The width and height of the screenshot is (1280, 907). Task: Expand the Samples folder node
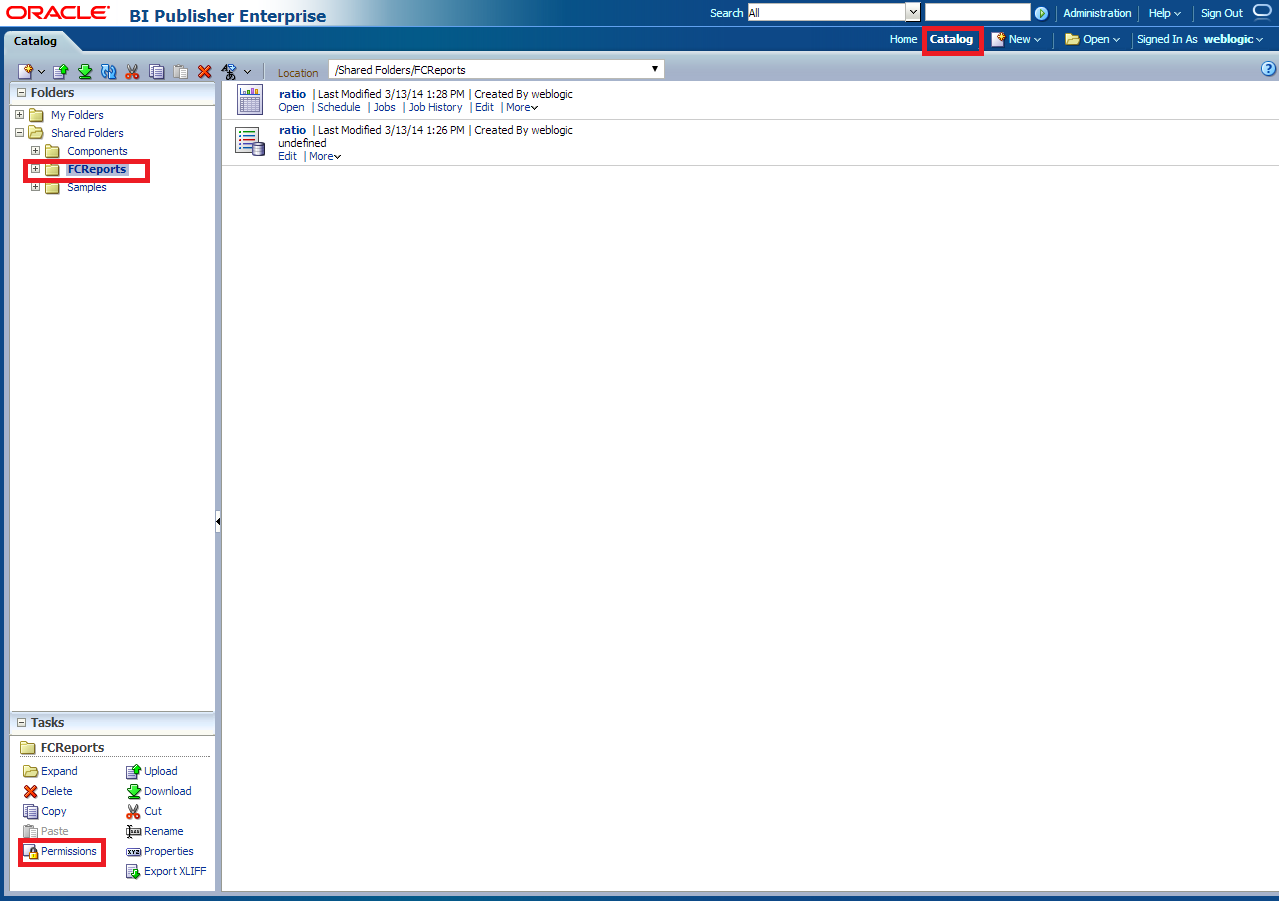(x=35, y=186)
